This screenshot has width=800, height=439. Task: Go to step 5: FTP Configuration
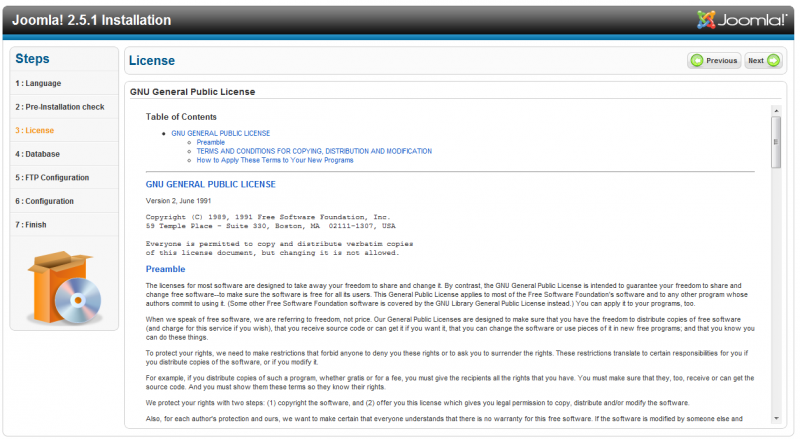[x=52, y=177]
